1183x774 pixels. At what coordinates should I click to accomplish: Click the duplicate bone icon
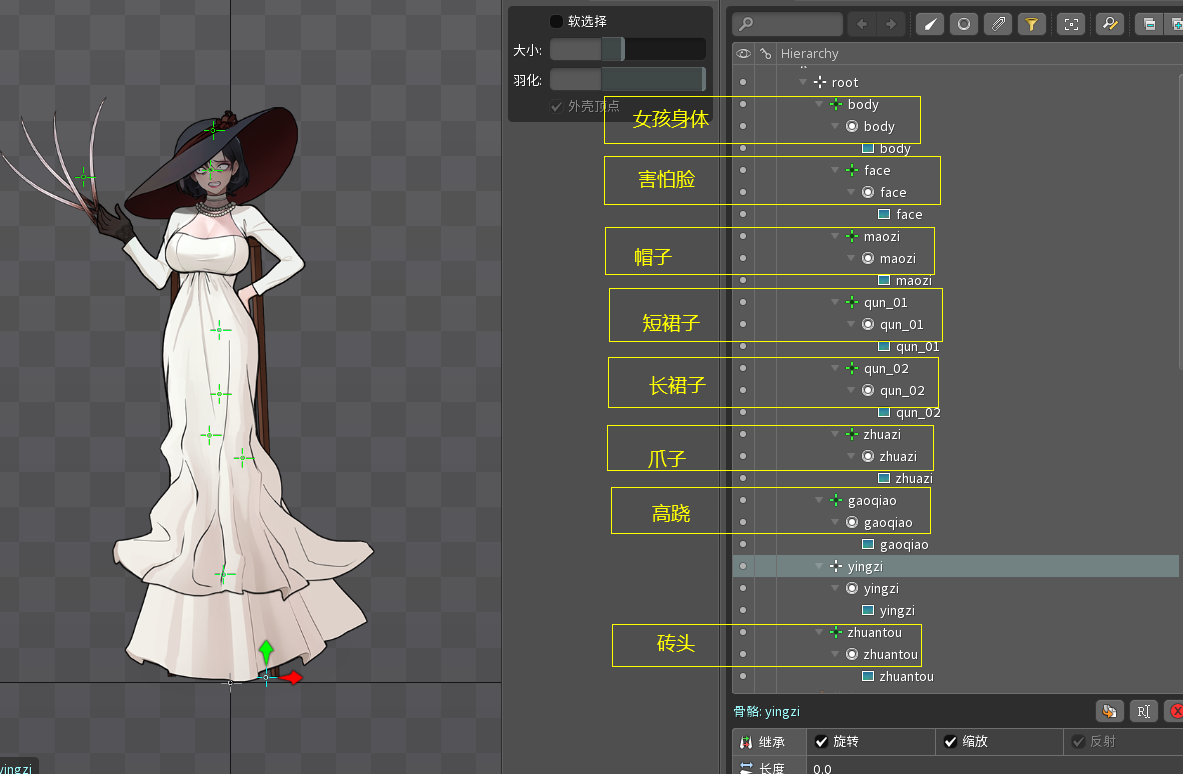click(1108, 711)
